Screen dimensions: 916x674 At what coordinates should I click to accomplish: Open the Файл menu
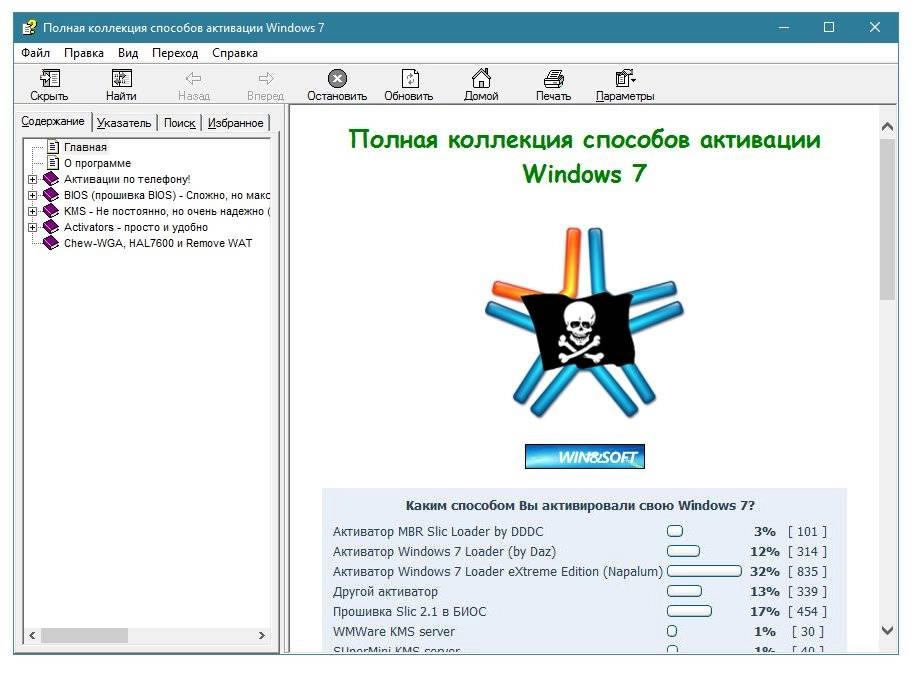[36, 53]
